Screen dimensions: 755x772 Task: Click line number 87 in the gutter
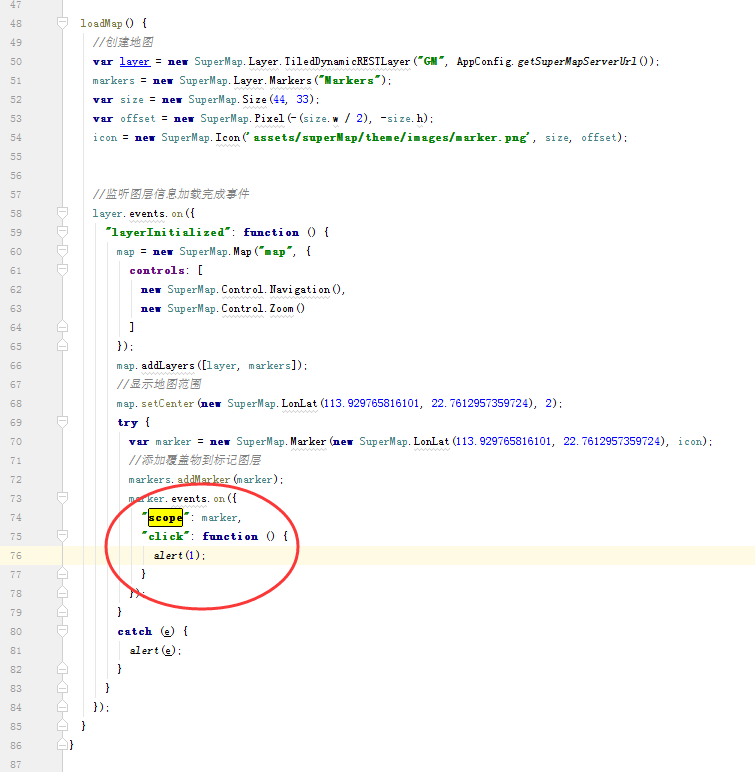16,765
